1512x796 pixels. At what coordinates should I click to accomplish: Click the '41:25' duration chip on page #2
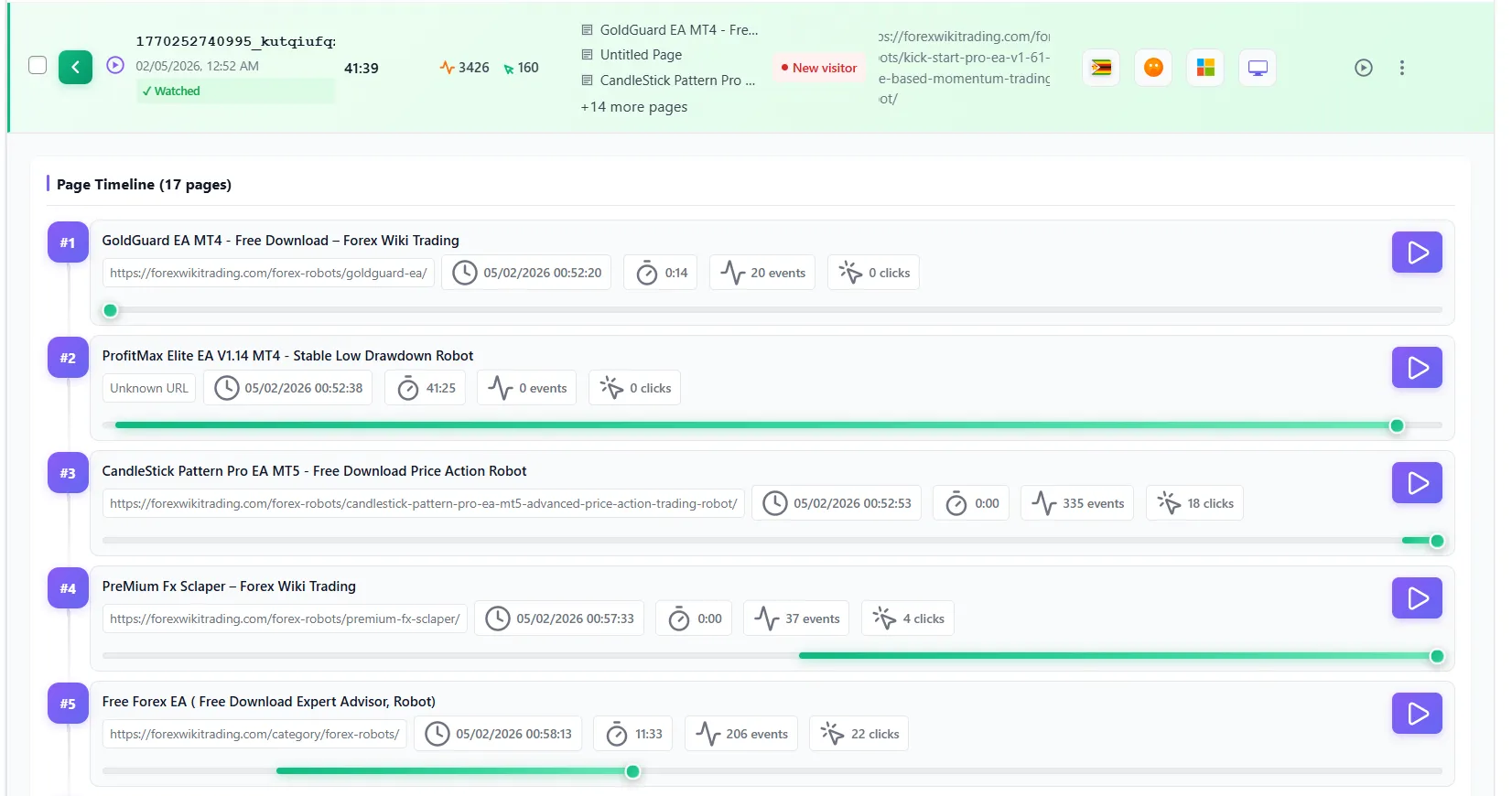[426, 388]
